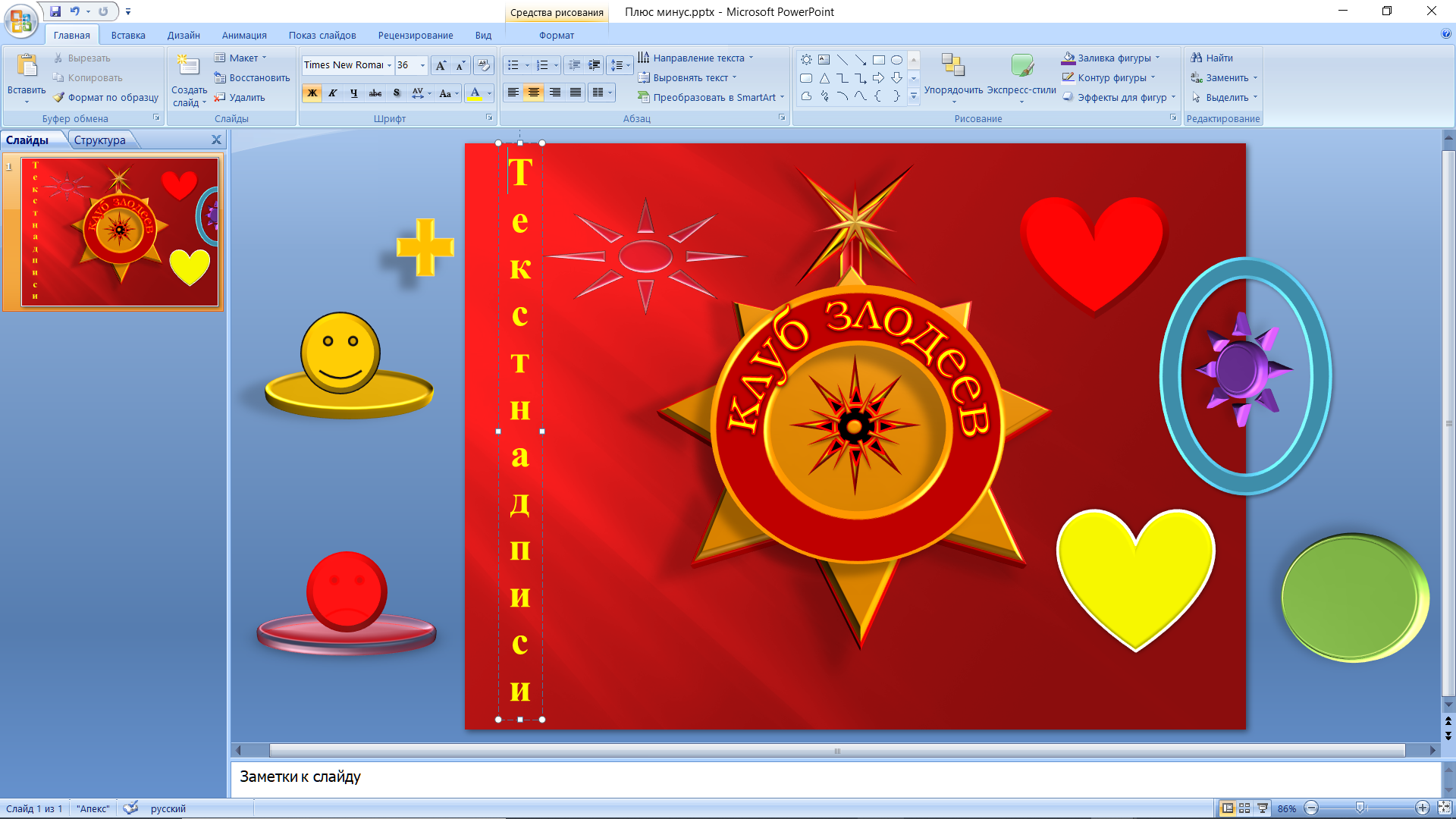The width and height of the screenshot is (1456, 819).
Task: Click the Упорядочить (Arrange) icon
Action: [952, 66]
